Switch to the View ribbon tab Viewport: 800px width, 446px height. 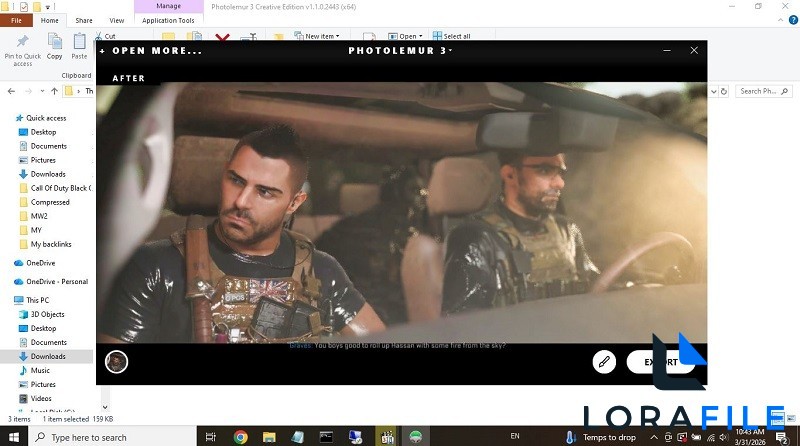pyautogui.click(x=117, y=20)
